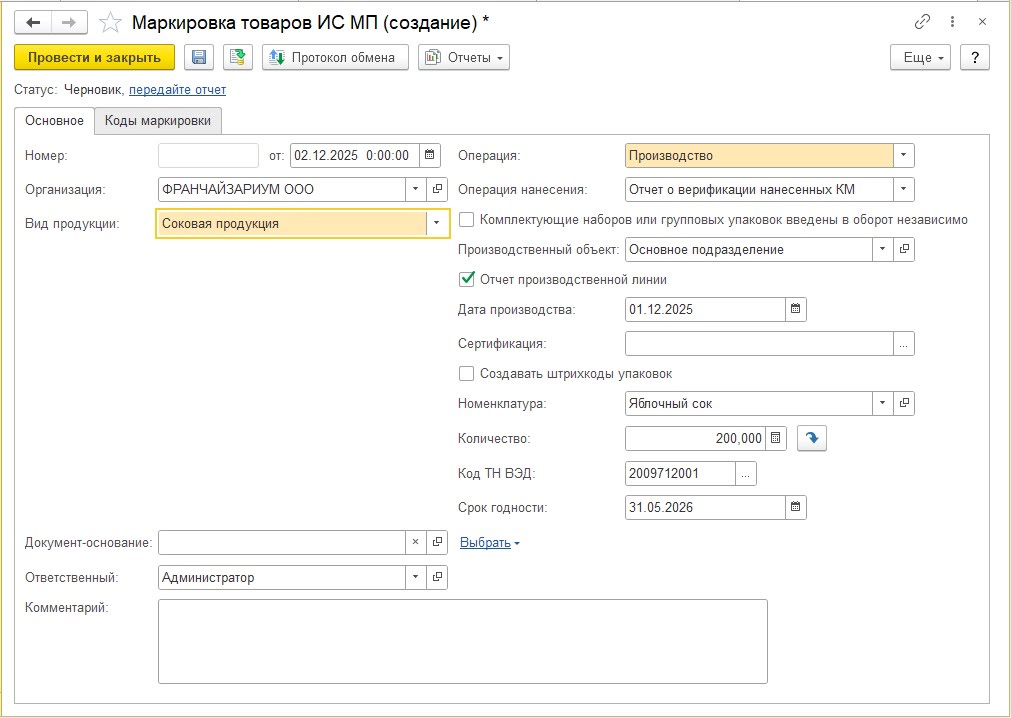The width and height of the screenshot is (1011, 718).
Task: Open calendar picker for Дата производства
Action: [x=795, y=309]
